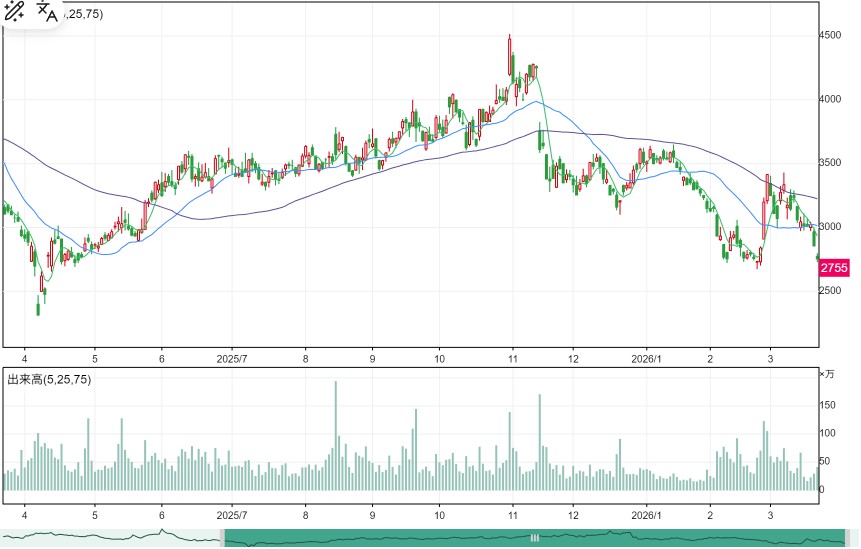Grab the right handle of the range slider
The width and height of the screenshot is (861, 549).
(x=848, y=538)
